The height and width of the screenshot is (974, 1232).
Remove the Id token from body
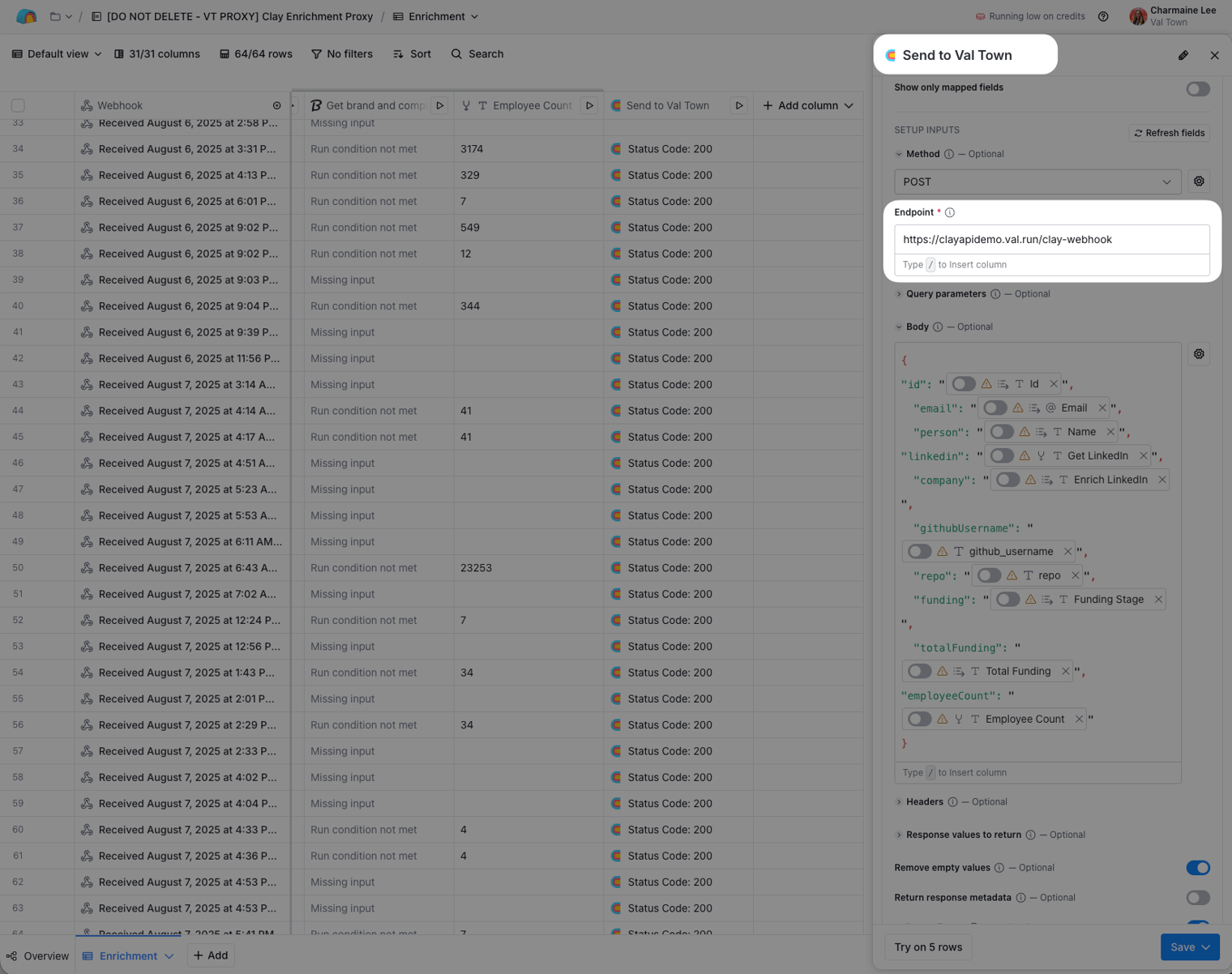pos(1054,384)
